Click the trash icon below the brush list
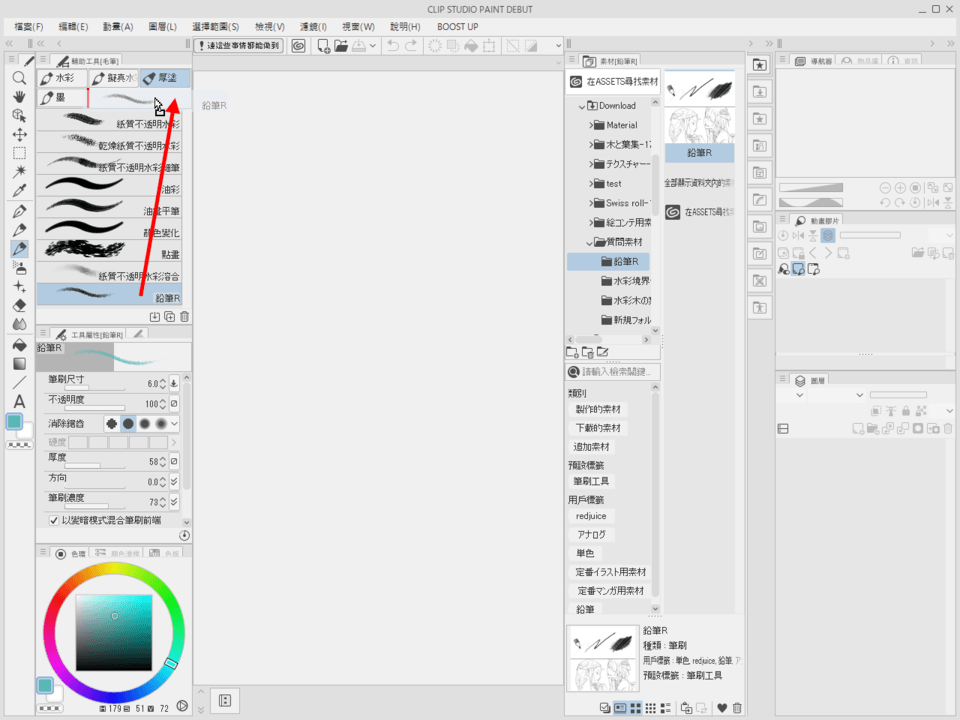This screenshot has width=960, height=720. (184, 317)
